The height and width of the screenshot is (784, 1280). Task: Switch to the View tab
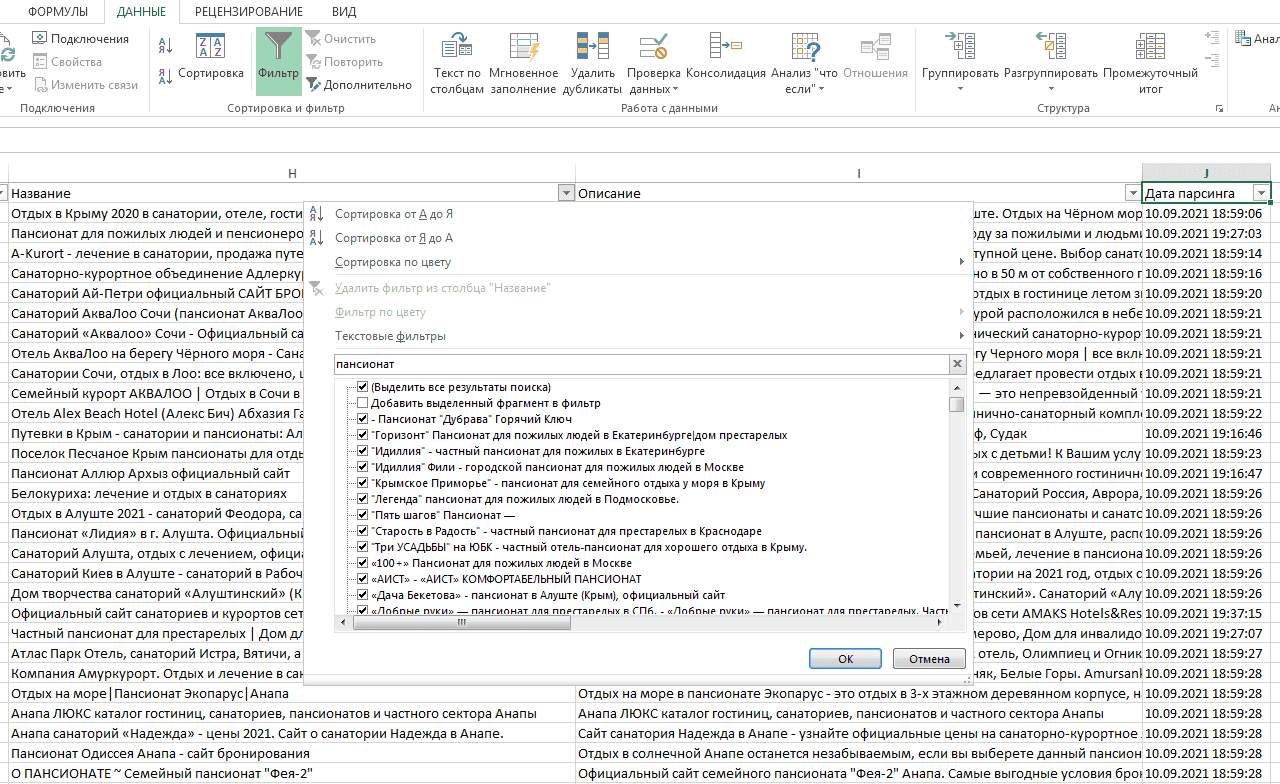pos(343,12)
